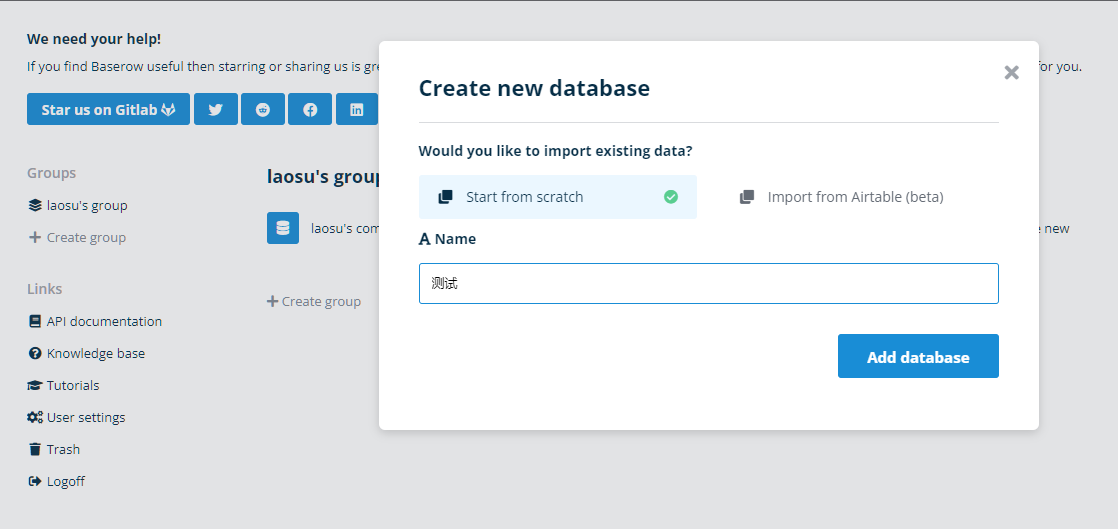
Task: Close the Create new database dialog
Action: pos(1011,73)
